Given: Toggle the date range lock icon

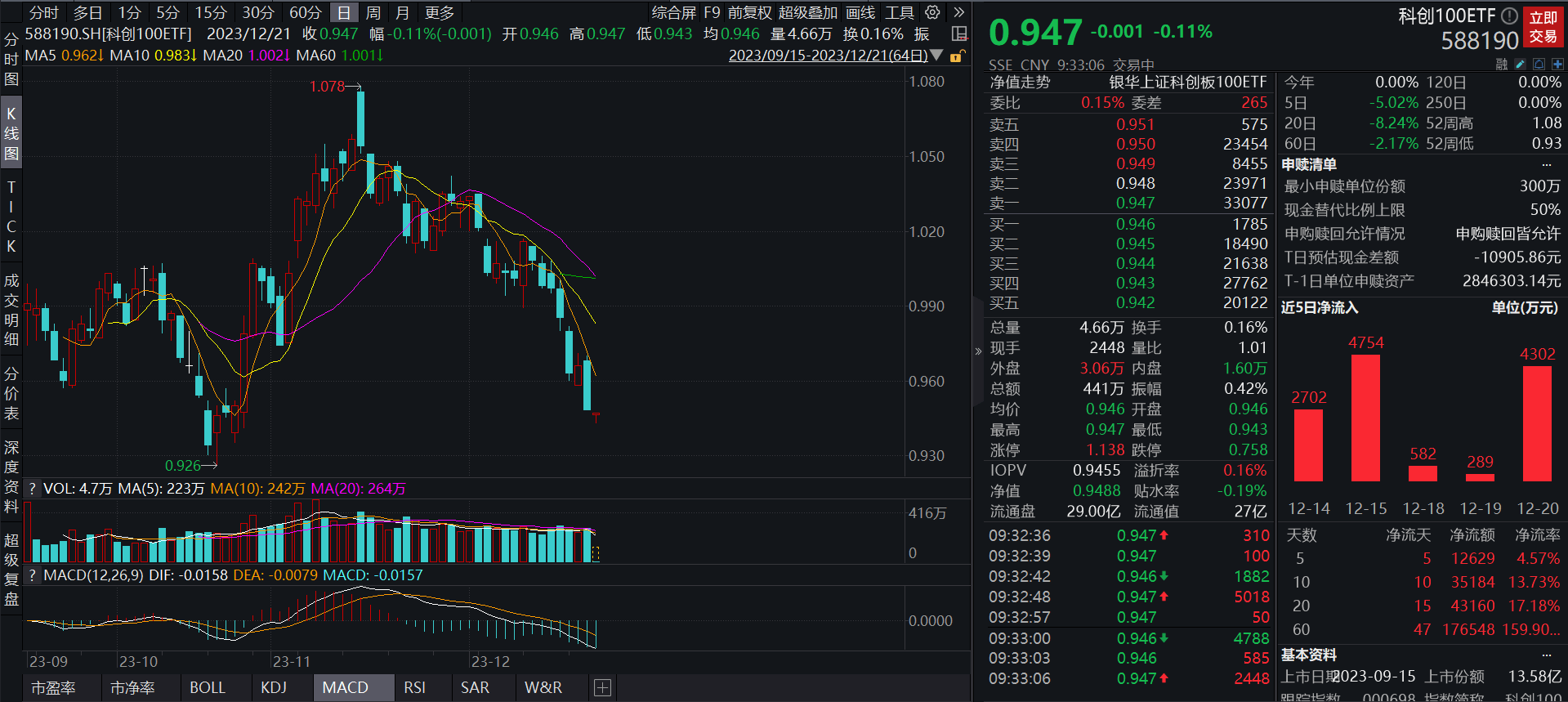Looking at the screenshot, I should (956, 56).
